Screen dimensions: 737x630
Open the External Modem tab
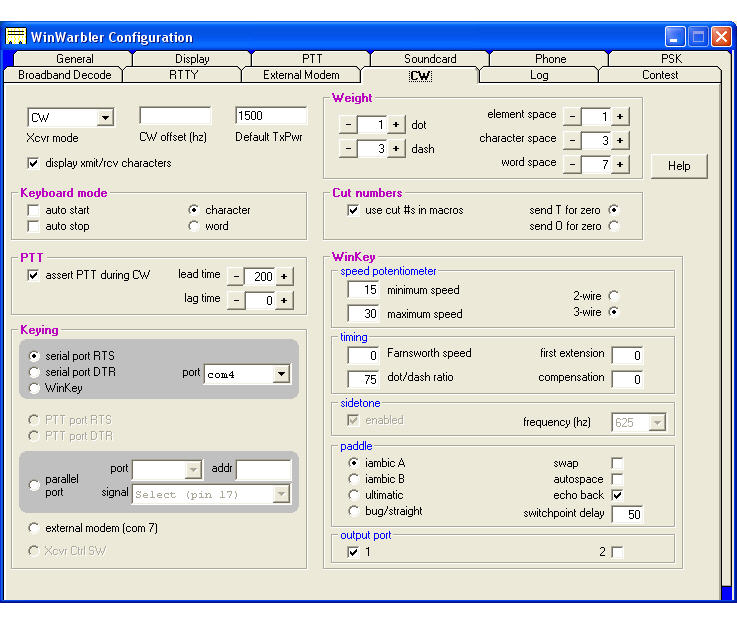click(301, 75)
